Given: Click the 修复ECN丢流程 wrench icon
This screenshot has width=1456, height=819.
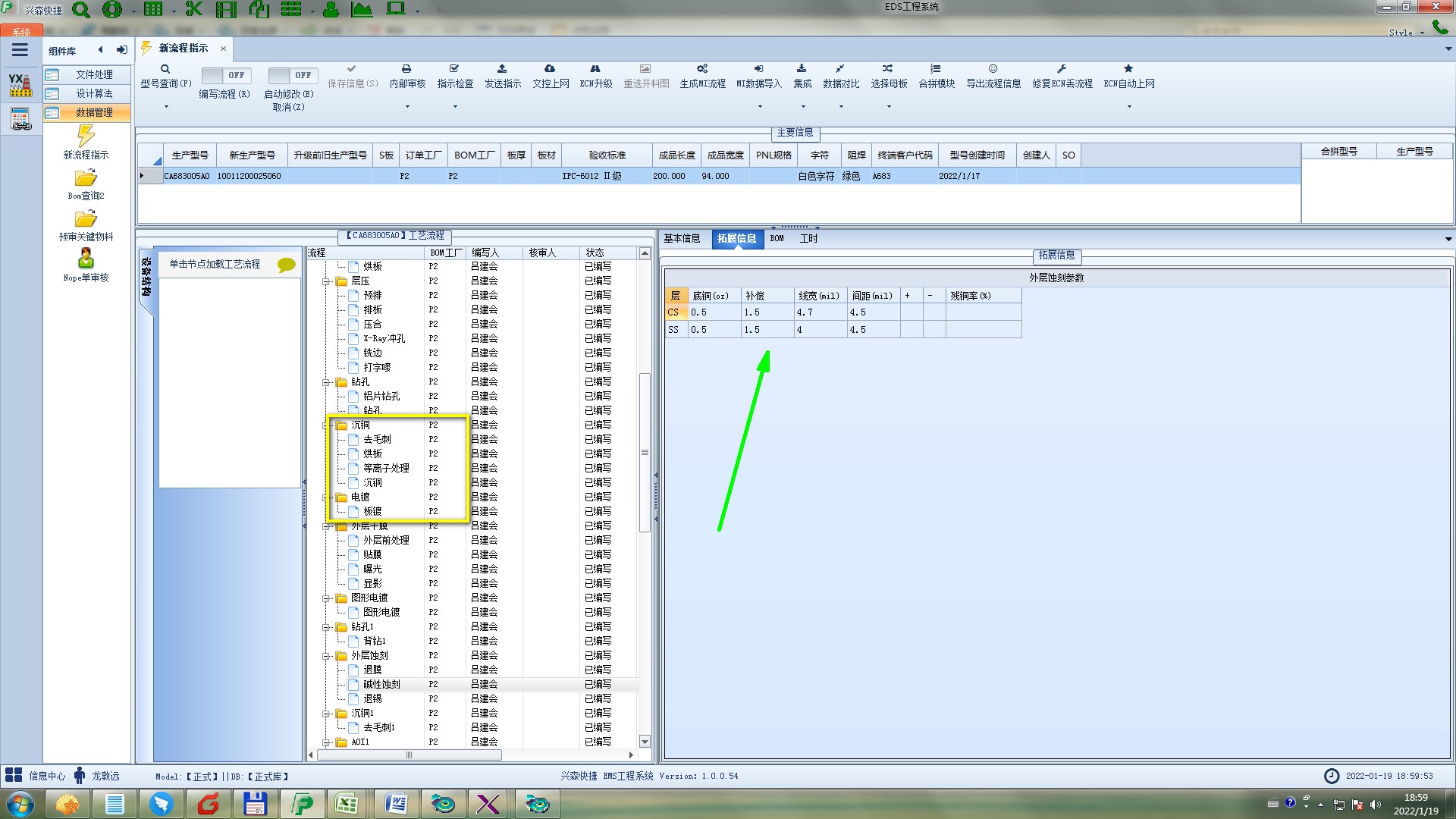Looking at the screenshot, I should 1062,69.
